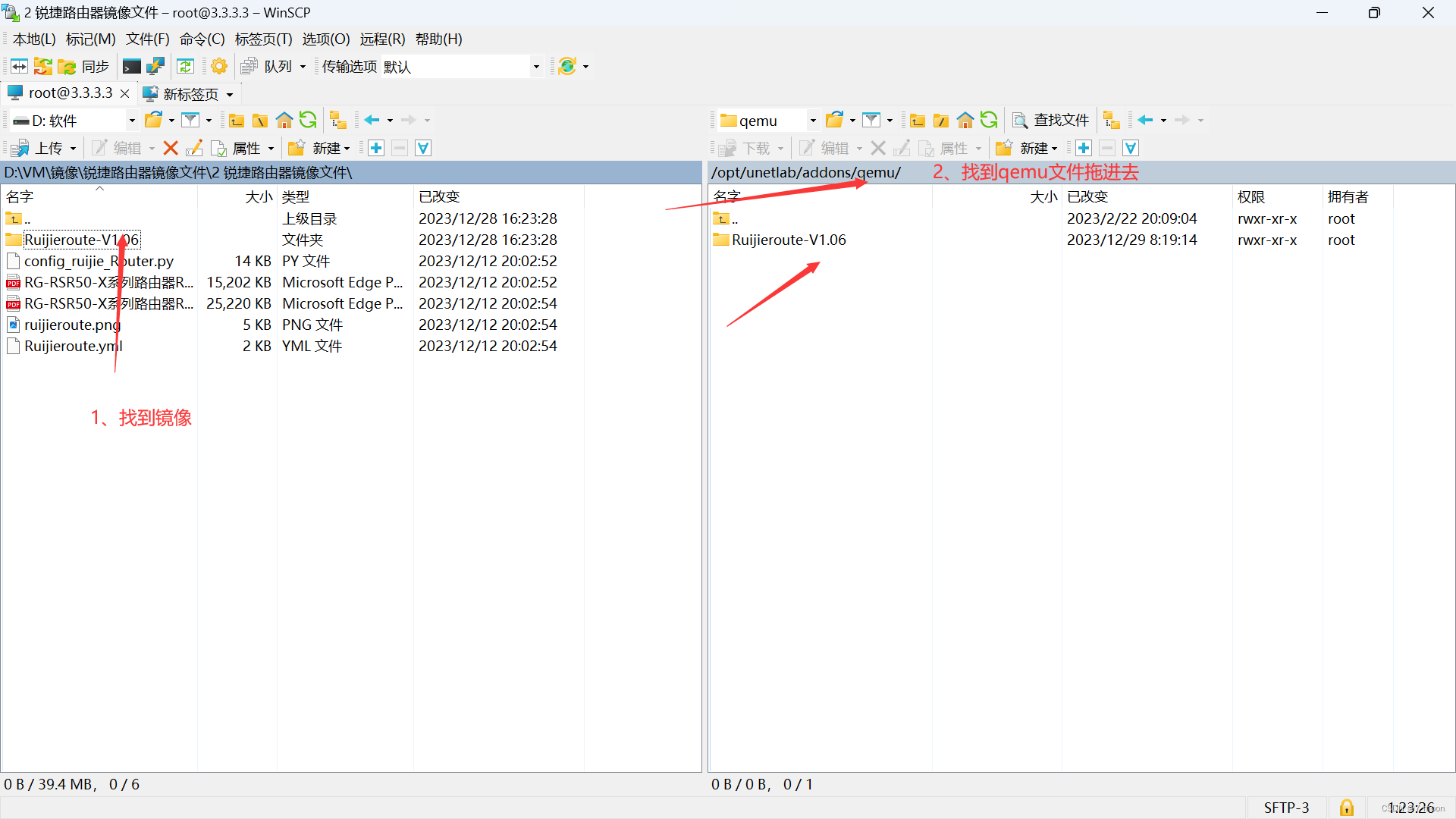
Task: Click the remote panel filter icon
Action: [872, 120]
